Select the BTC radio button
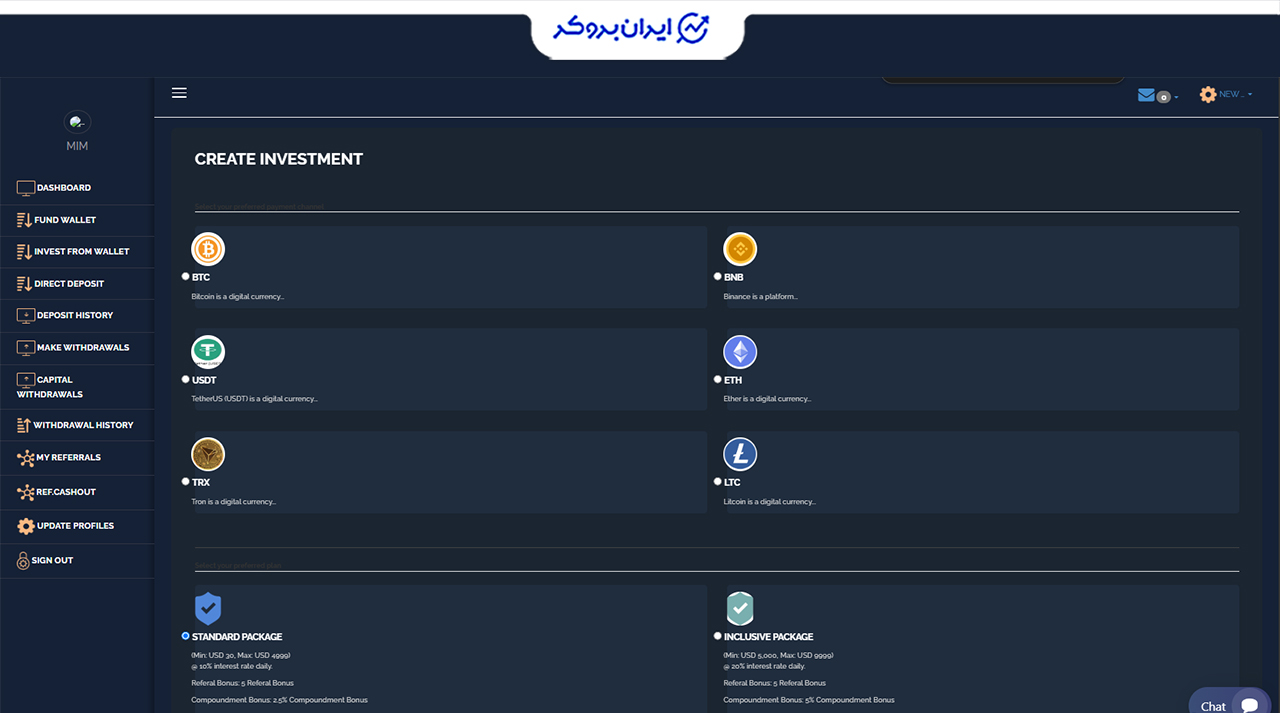This screenshot has height=713, width=1280. tap(186, 276)
